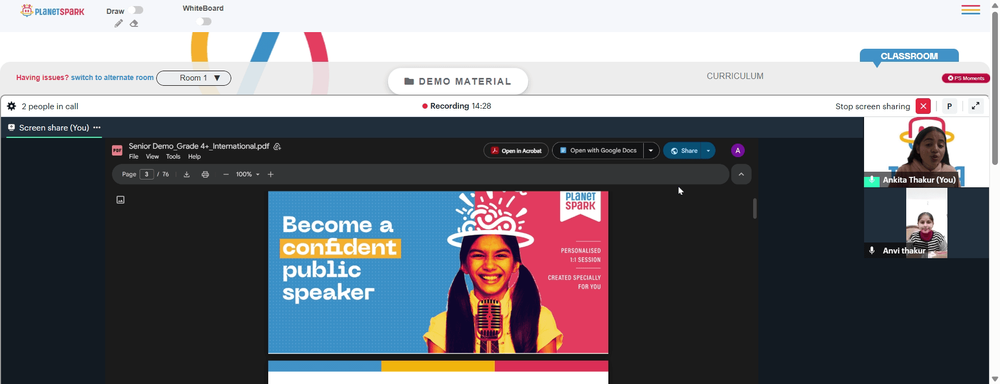Click 2 people in call text

click(x=50, y=107)
